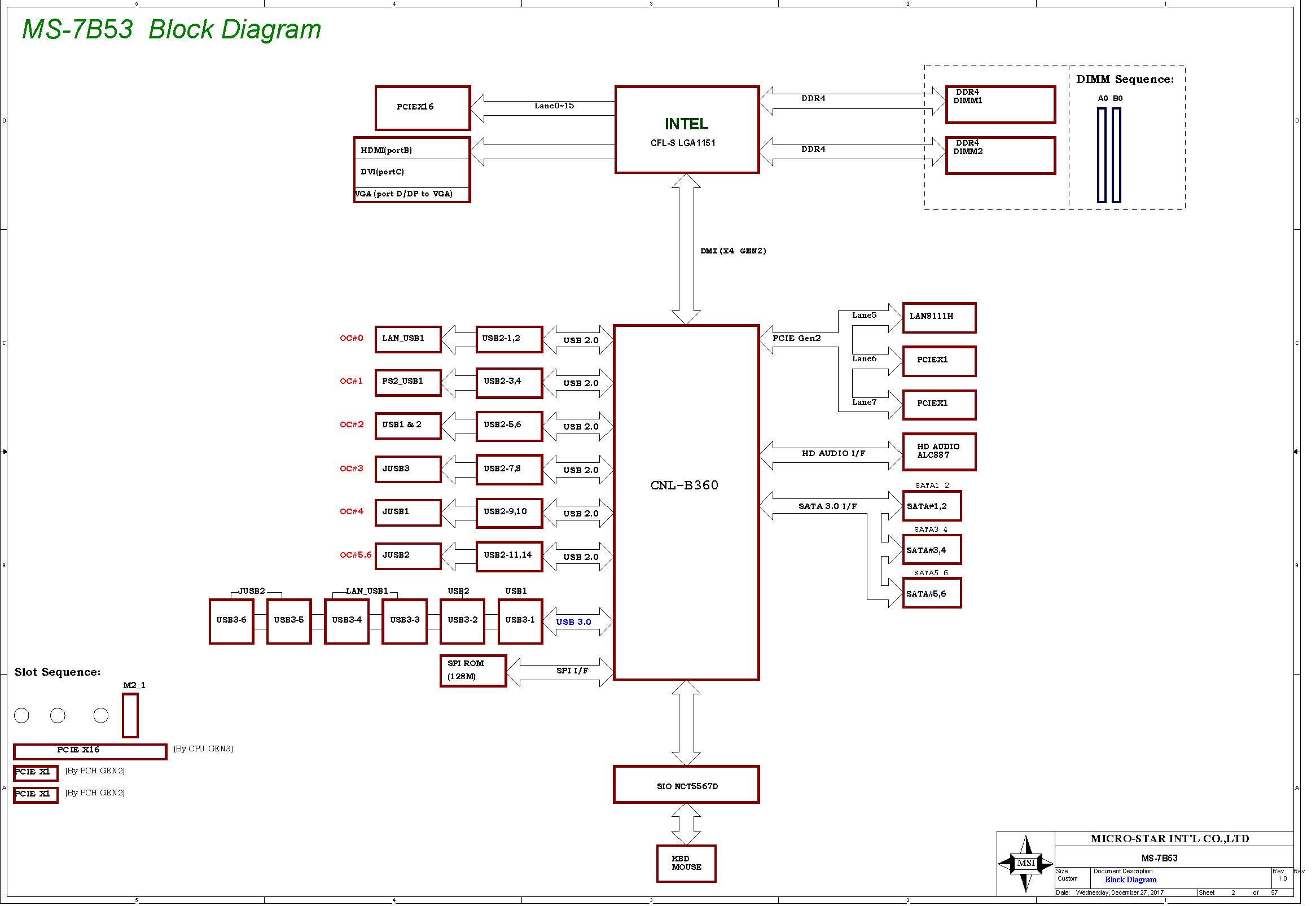1316x906 pixels.
Task: Click the SPI ROM (128M) block
Action: click(473, 671)
